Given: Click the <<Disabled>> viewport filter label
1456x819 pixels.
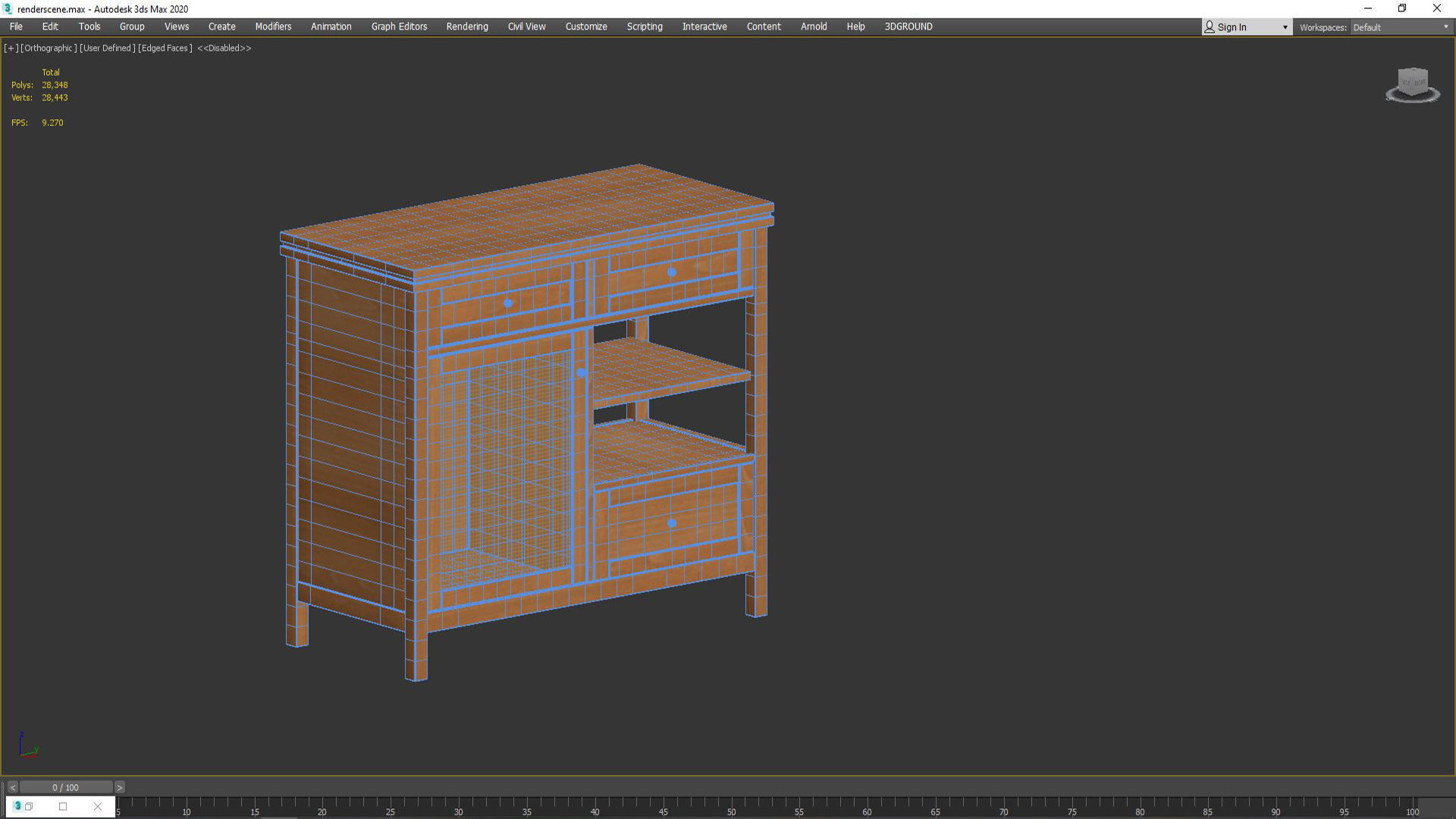Looking at the screenshot, I should pyautogui.click(x=224, y=48).
